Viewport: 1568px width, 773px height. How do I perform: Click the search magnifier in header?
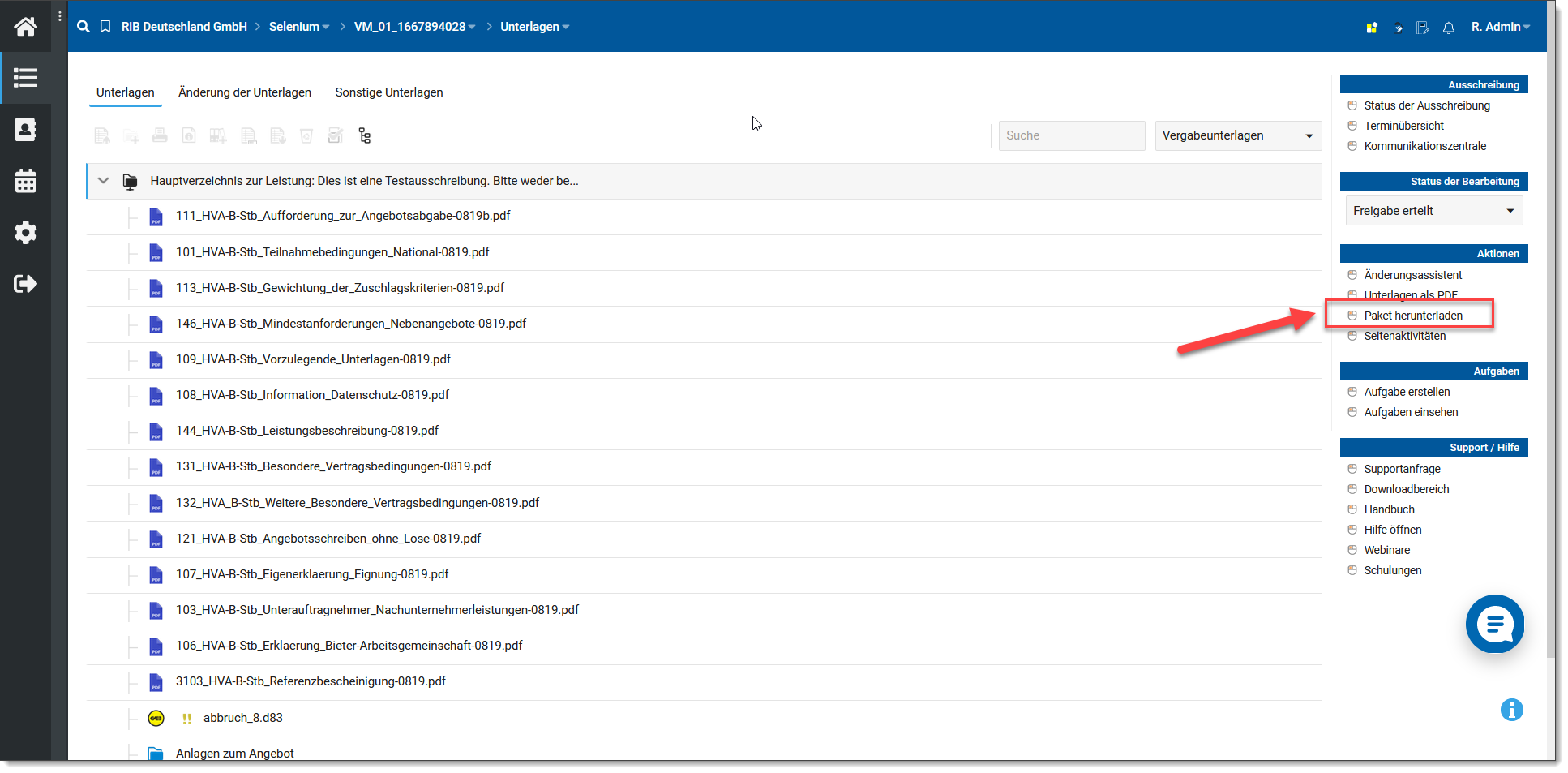pos(84,27)
